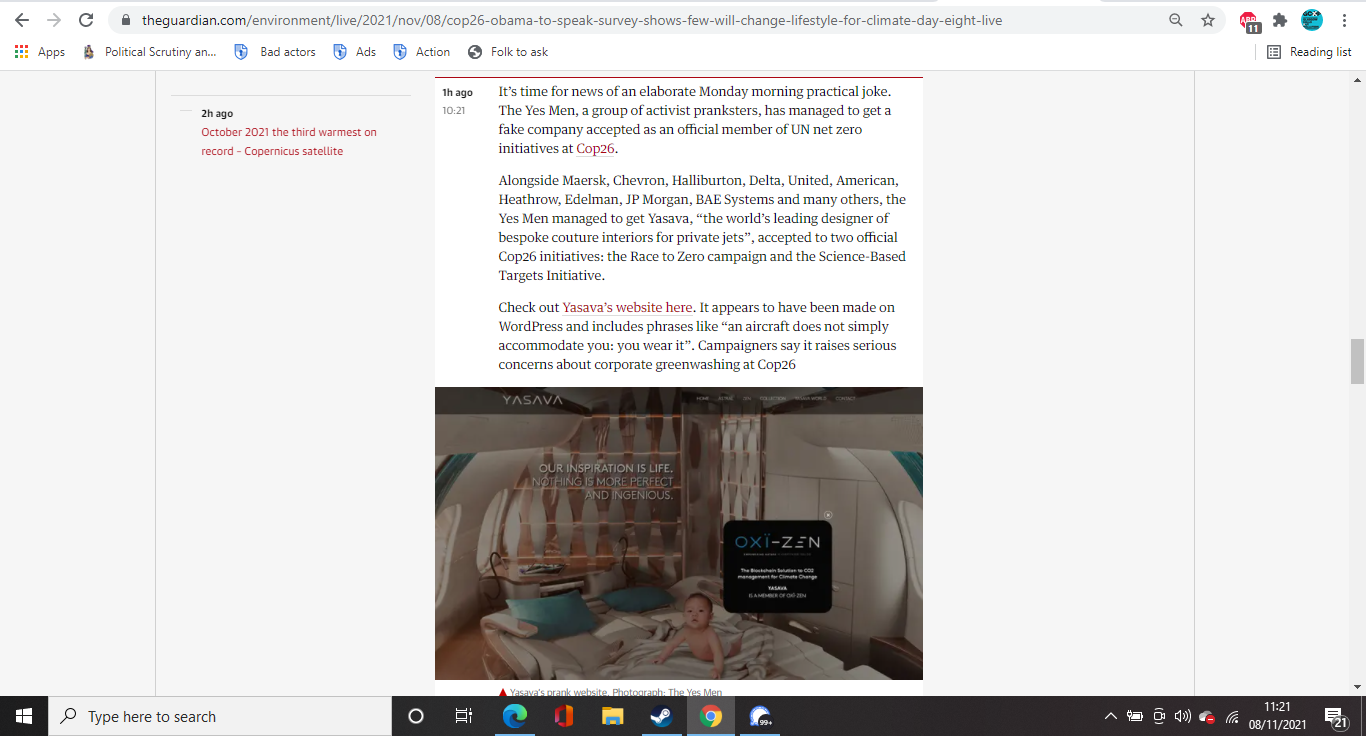The width and height of the screenshot is (1366, 736).
Task: Open the Ads bookmark
Action: click(355, 52)
